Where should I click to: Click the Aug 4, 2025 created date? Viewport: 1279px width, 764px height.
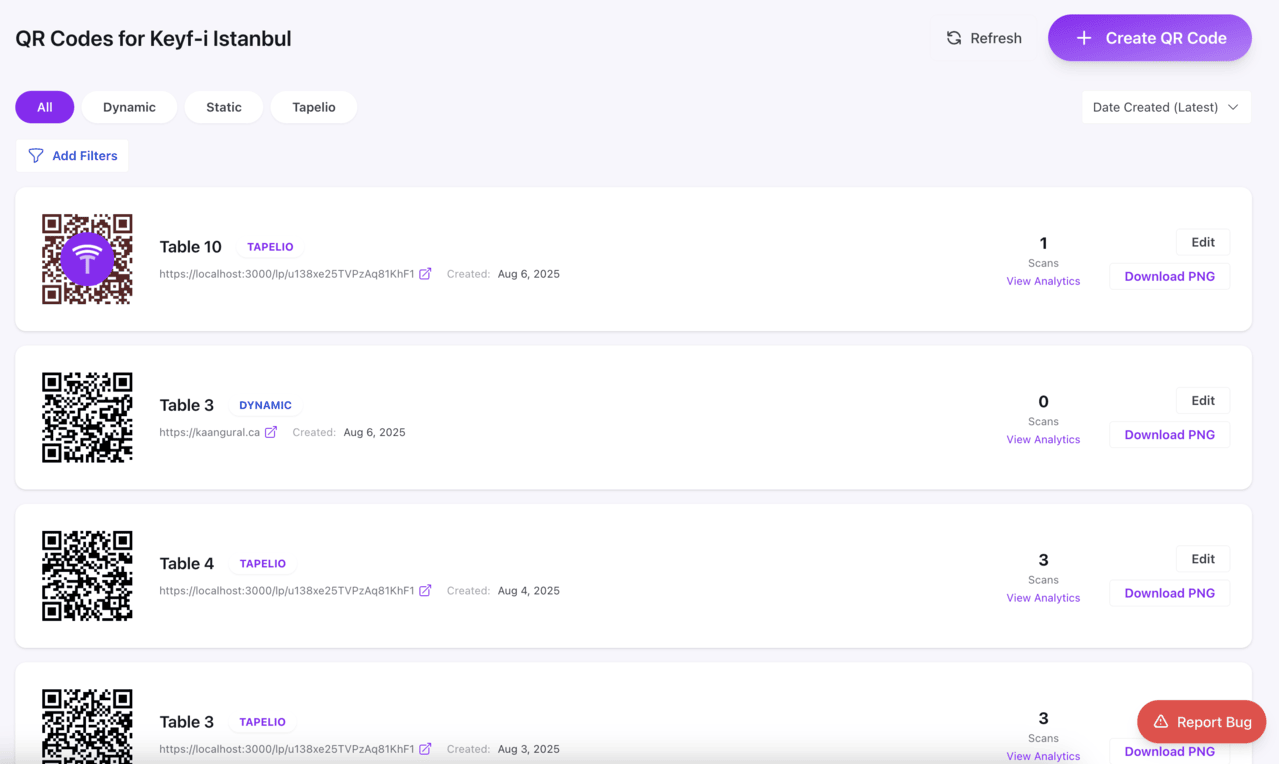[x=529, y=590]
